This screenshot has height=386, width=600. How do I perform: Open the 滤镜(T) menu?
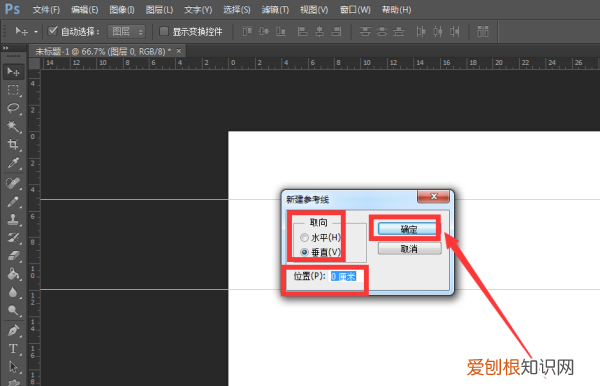point(275,10)
